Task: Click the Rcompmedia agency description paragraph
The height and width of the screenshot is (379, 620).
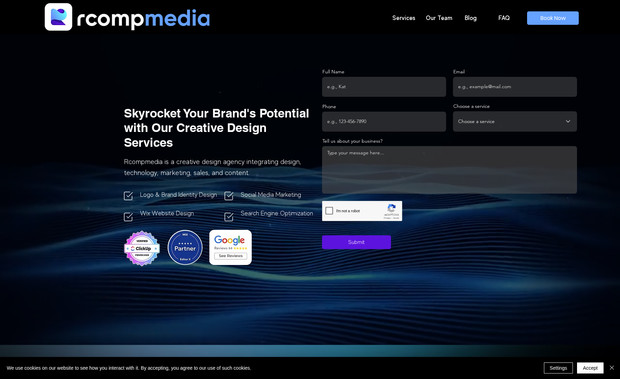Action: point(212,167)
